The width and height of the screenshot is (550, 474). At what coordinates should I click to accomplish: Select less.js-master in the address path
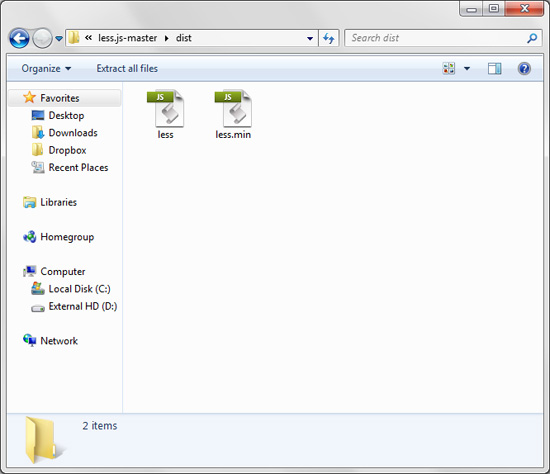127,38
